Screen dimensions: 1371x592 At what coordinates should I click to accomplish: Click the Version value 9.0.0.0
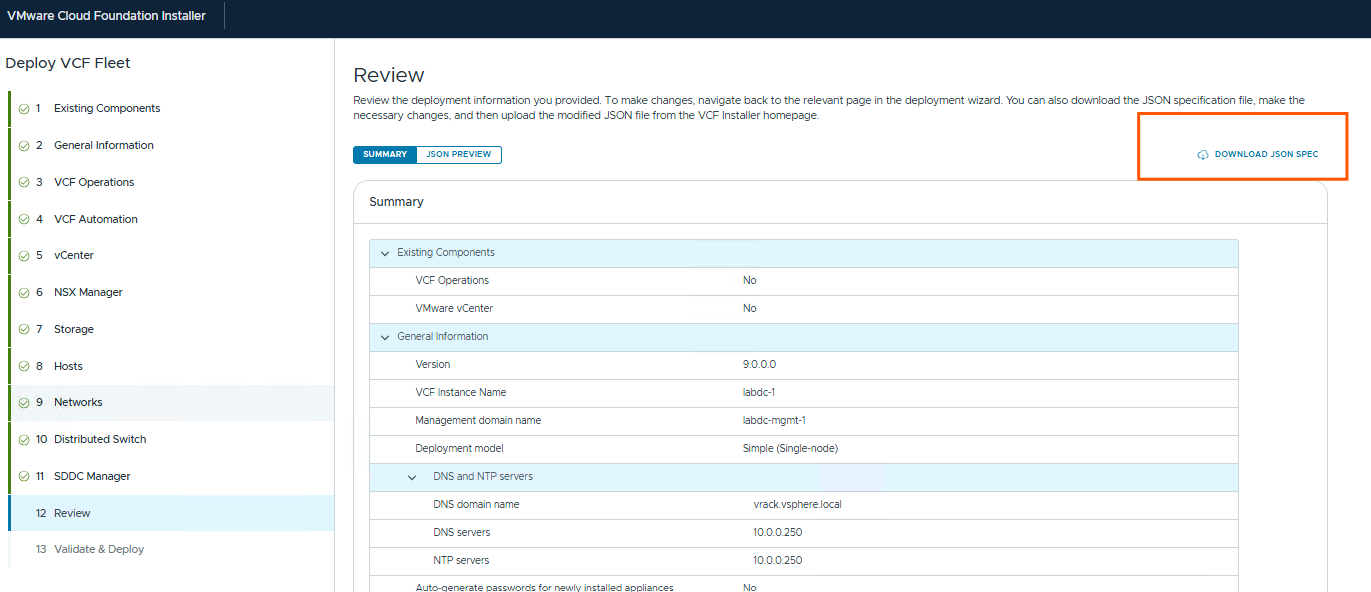click(760, 364)
